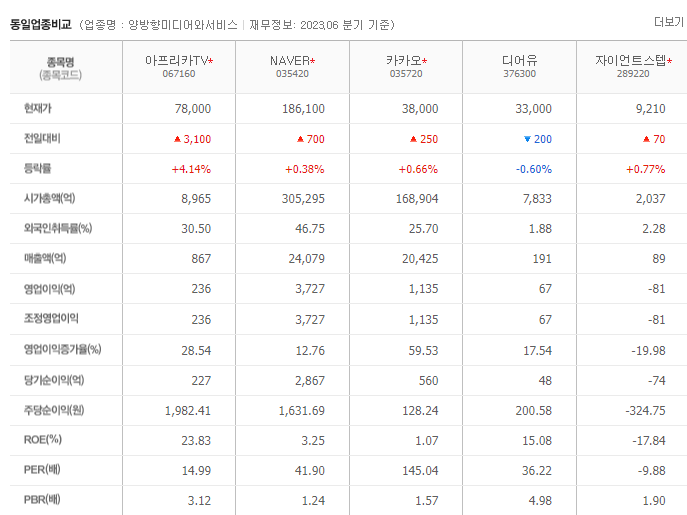This screenshot has height=515, width=687.
Task: Click market cap value 305,295
Action: coord(303,199)
